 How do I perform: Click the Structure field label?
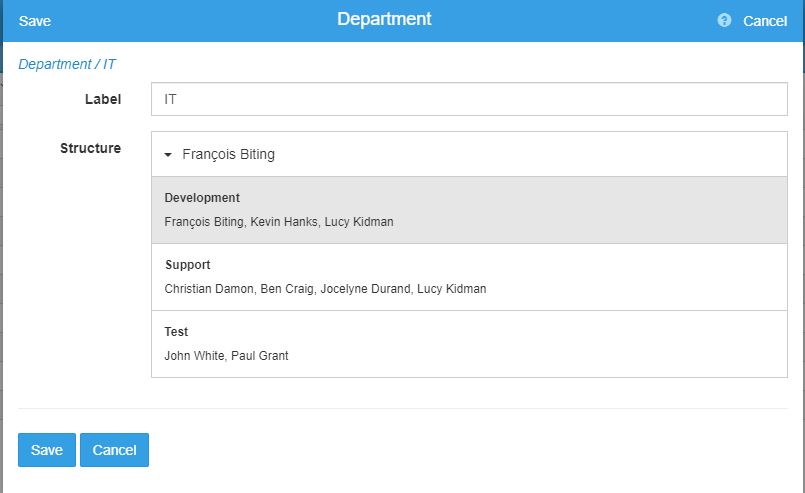(x=90, y=148)
